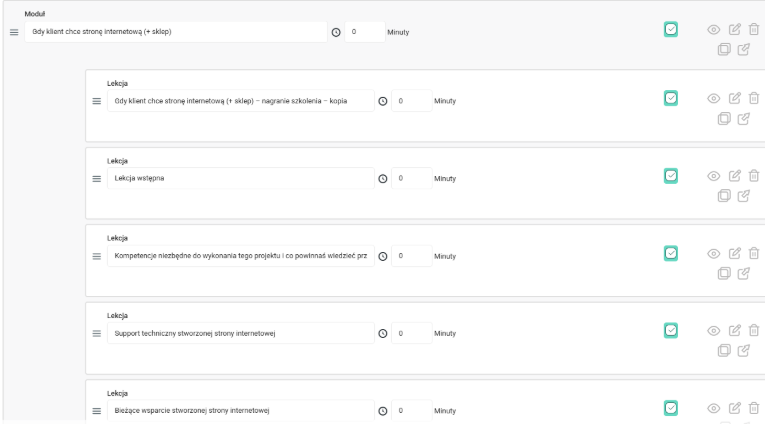Click the edit pencil for the 'nagranie szkolenia – kopia' lesson
This screenshot has height=432, width=773.
coord(735,100)
